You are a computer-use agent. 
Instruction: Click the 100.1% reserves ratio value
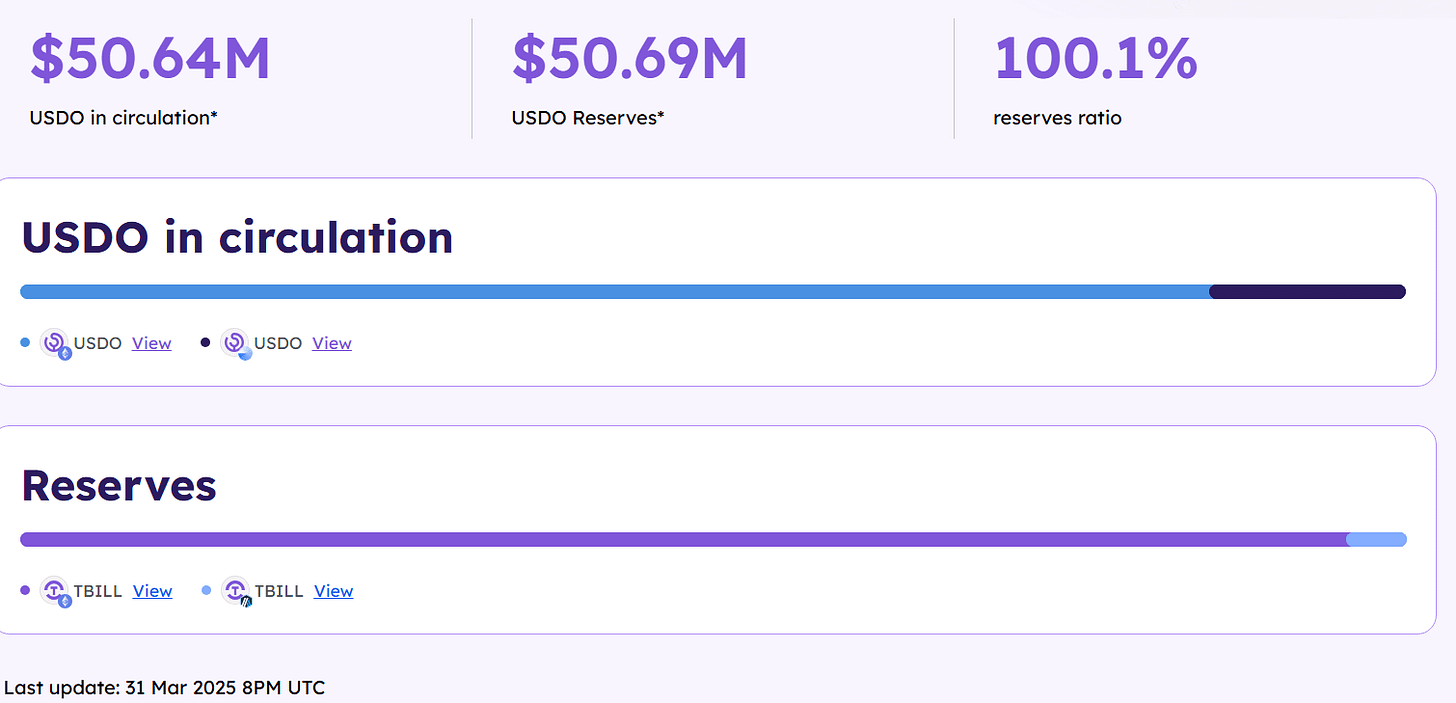1095,58
